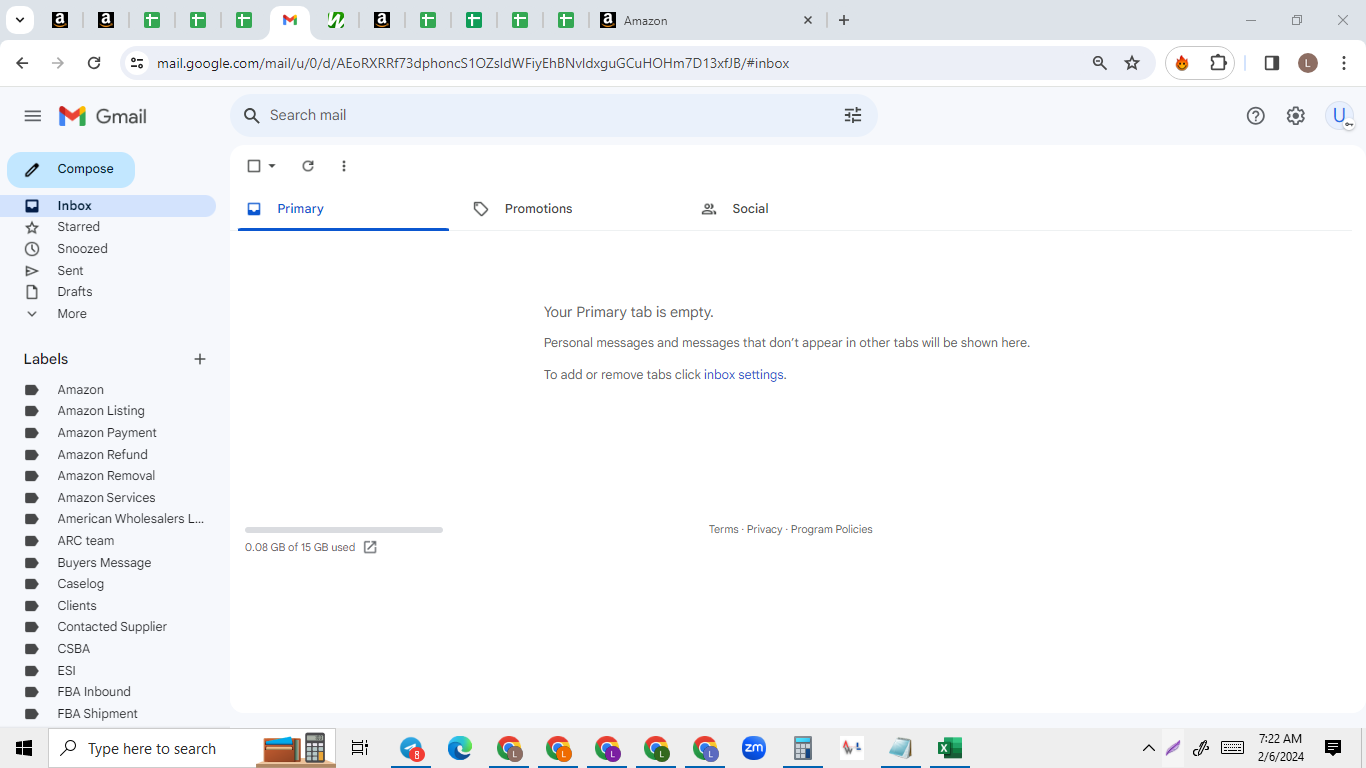Open the Contacted Supplier label
Image resolution: width=1366 pixels, height=768 pixels.
tap(112, 627)
